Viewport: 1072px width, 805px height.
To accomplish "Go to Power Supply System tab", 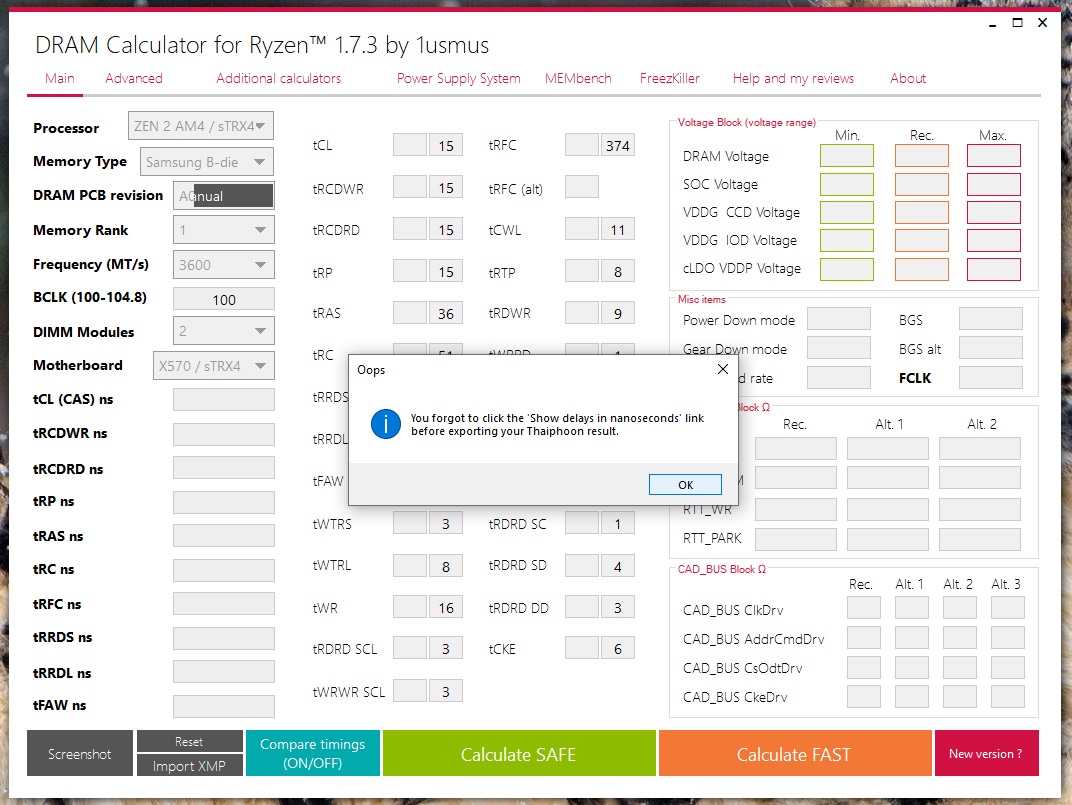I will (x=459, y=78).
